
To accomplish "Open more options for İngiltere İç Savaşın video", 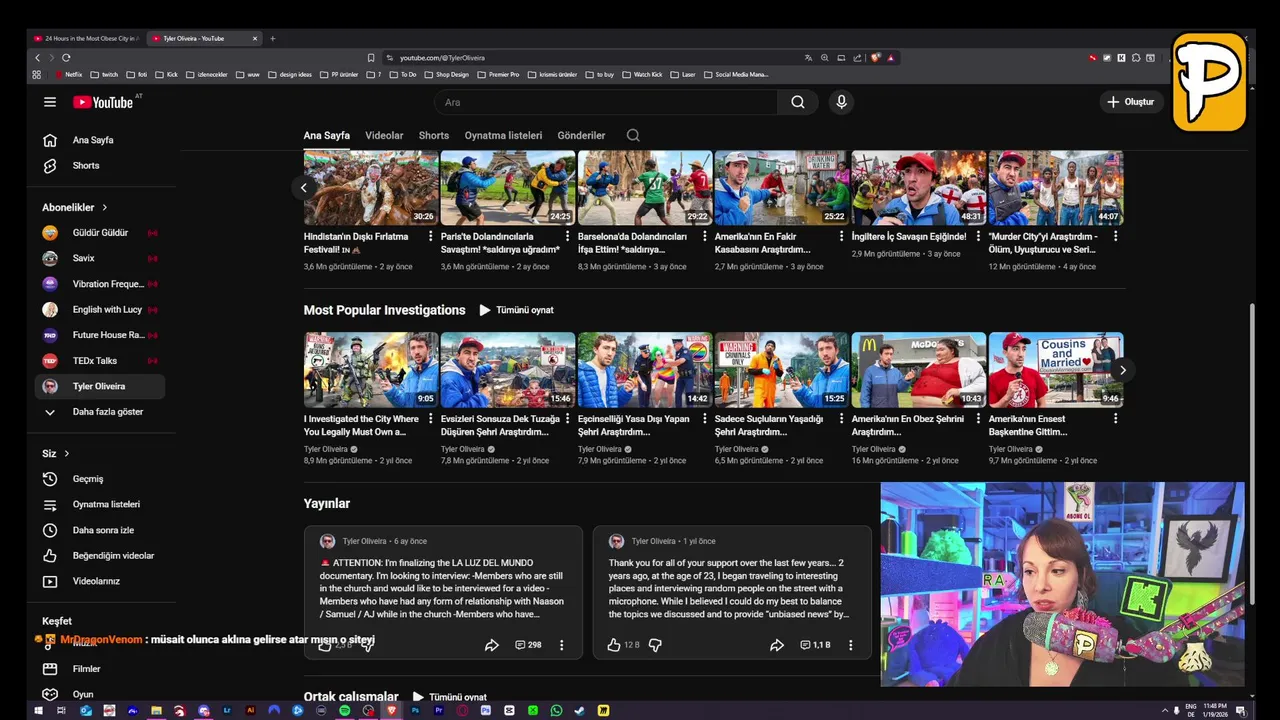I will pyautogui.click(x=978, y=237).
